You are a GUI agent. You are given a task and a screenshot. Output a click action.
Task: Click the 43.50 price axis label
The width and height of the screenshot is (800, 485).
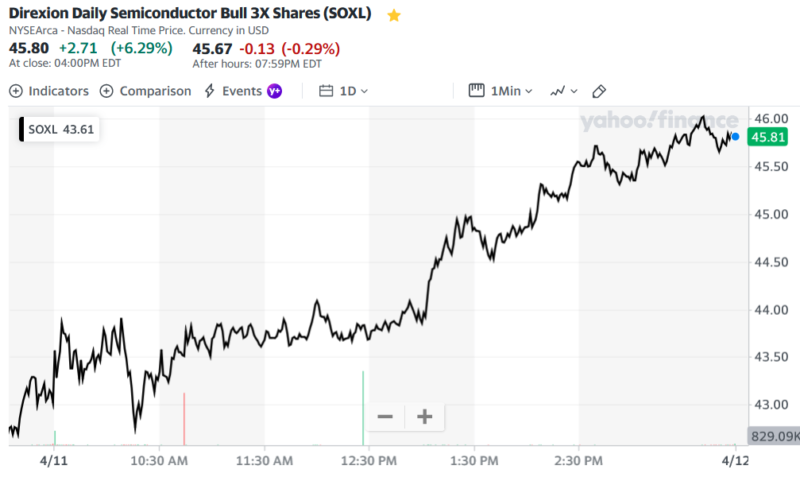tap(771, 357)
